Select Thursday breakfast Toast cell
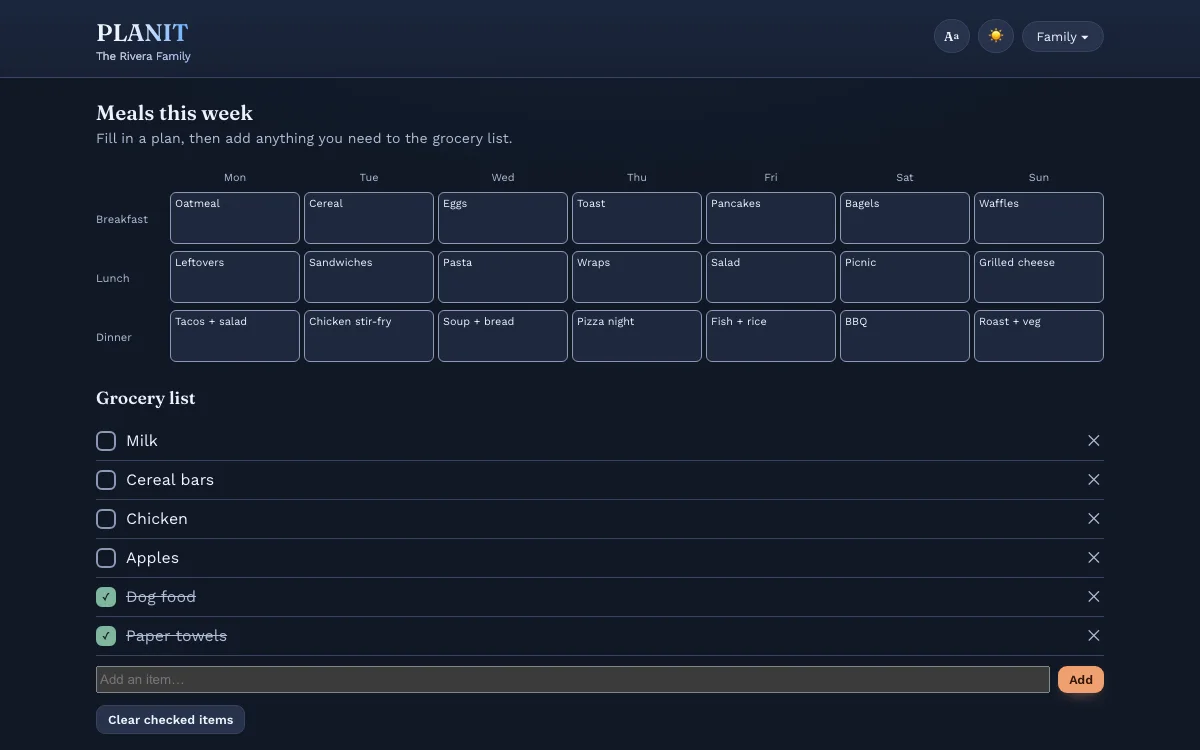 637,218
